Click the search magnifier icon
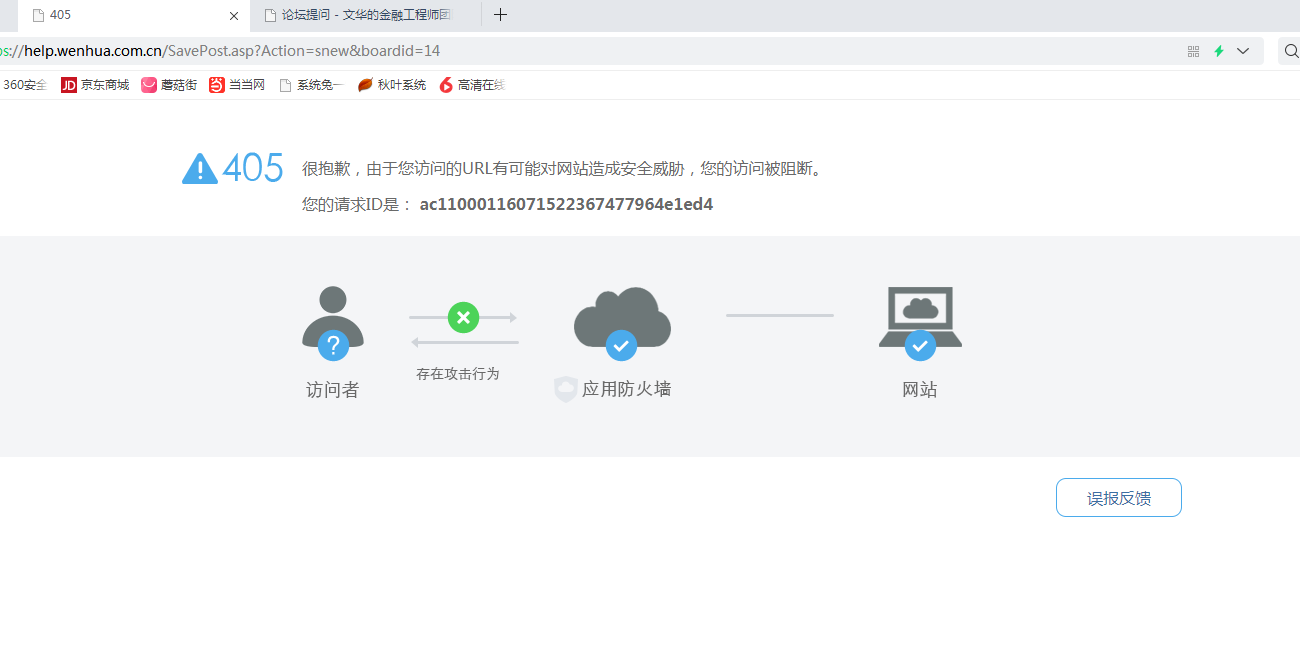 pos(1290,51)
